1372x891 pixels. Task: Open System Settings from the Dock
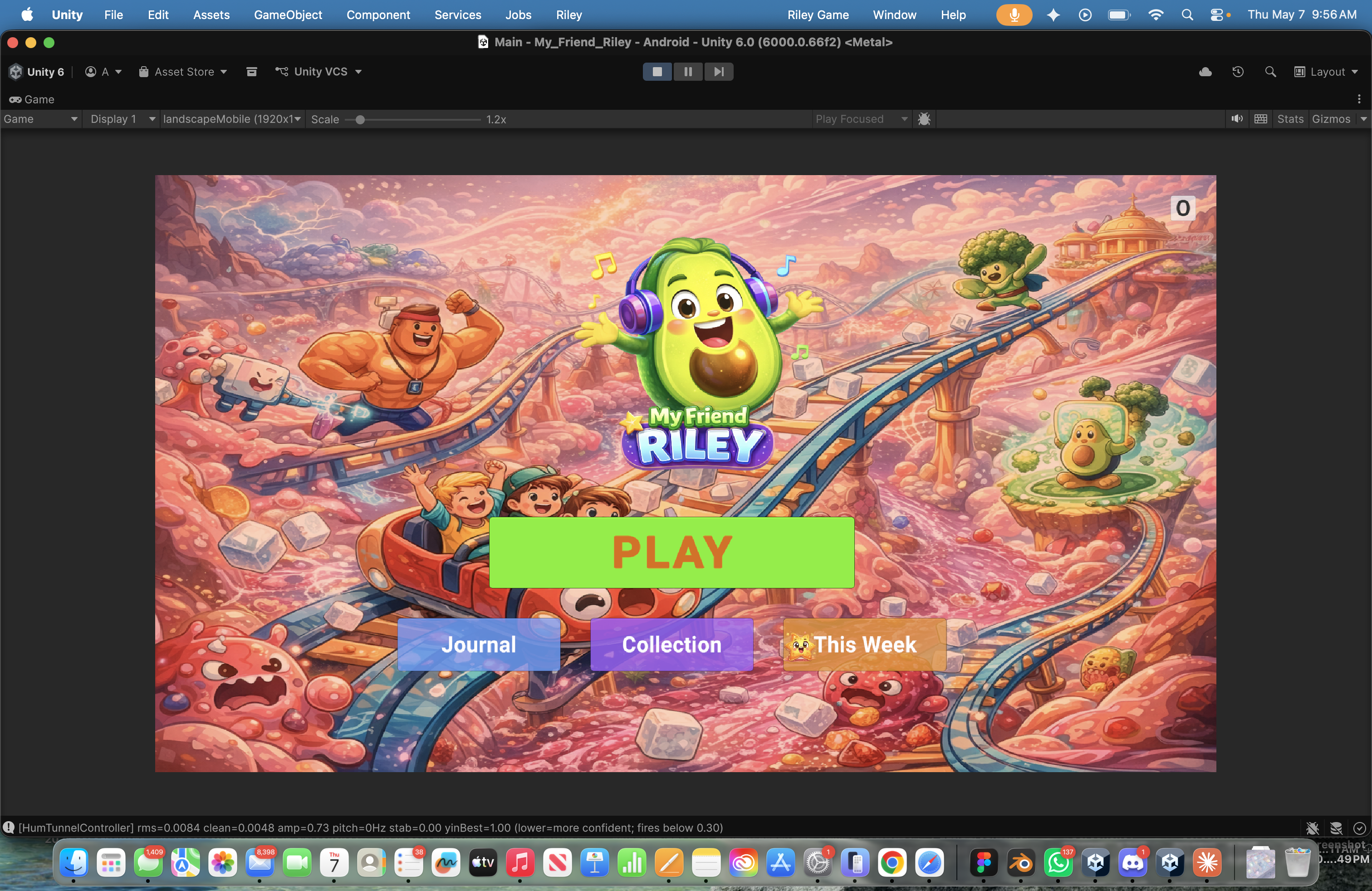(818, 863)
